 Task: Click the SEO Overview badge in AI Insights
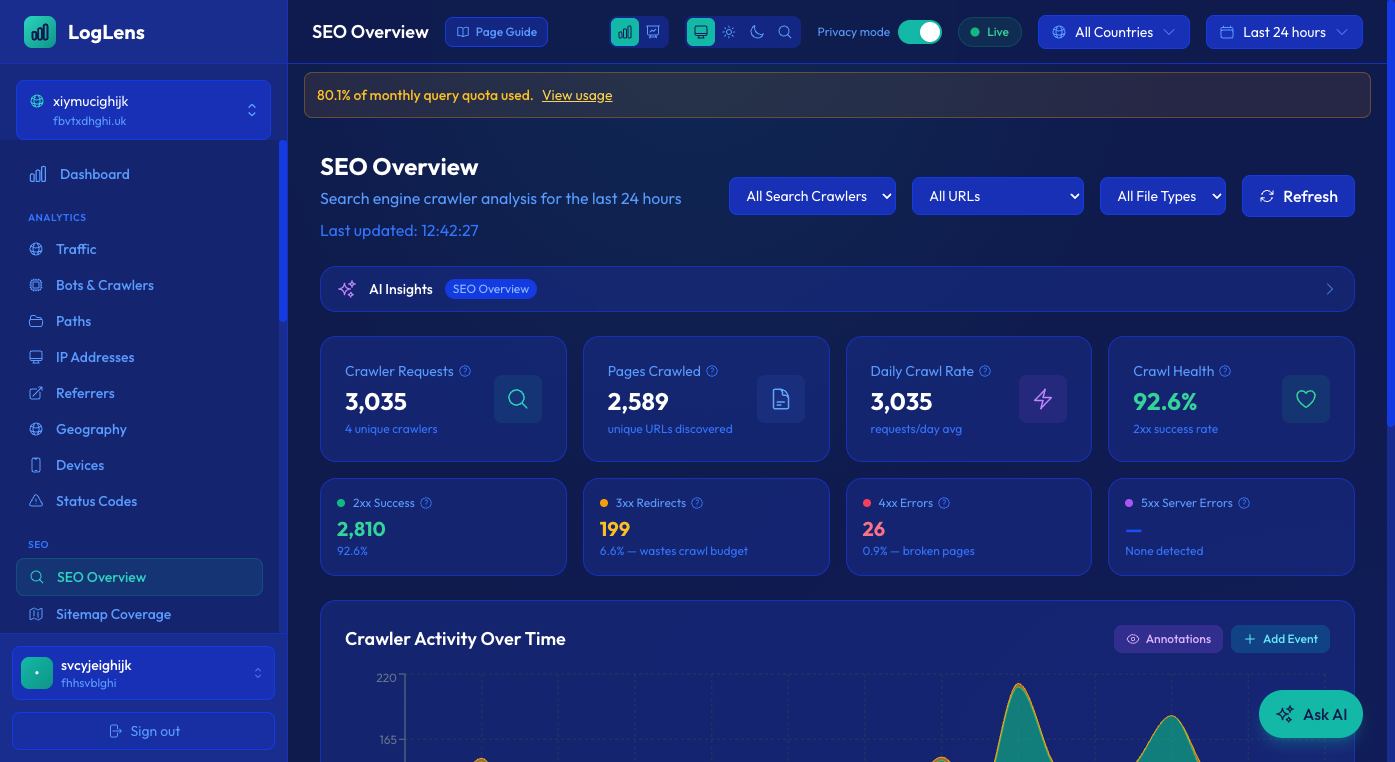click(x=491, y=289)
